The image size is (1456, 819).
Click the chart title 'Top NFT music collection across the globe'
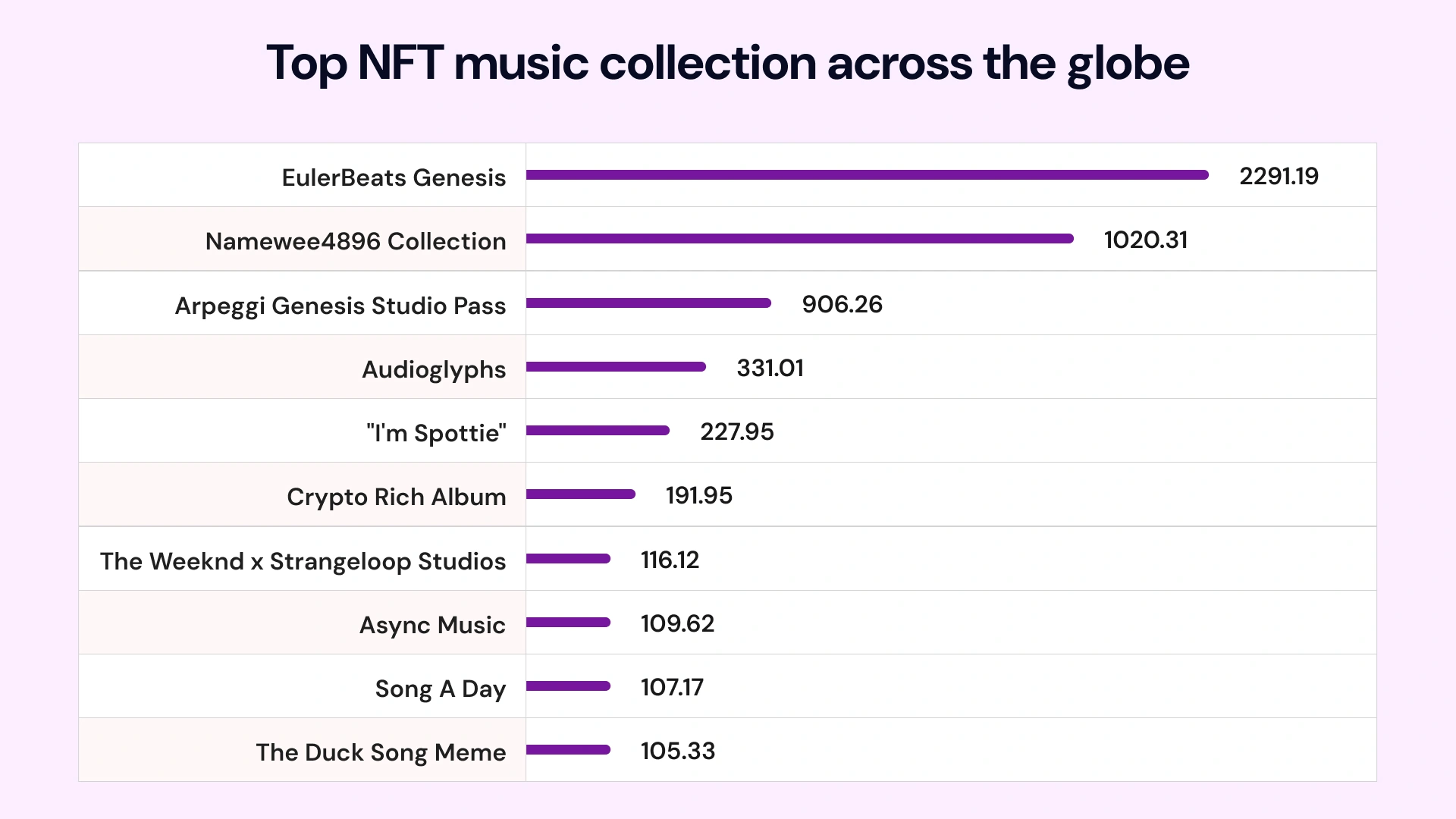(x=726, y=64)
